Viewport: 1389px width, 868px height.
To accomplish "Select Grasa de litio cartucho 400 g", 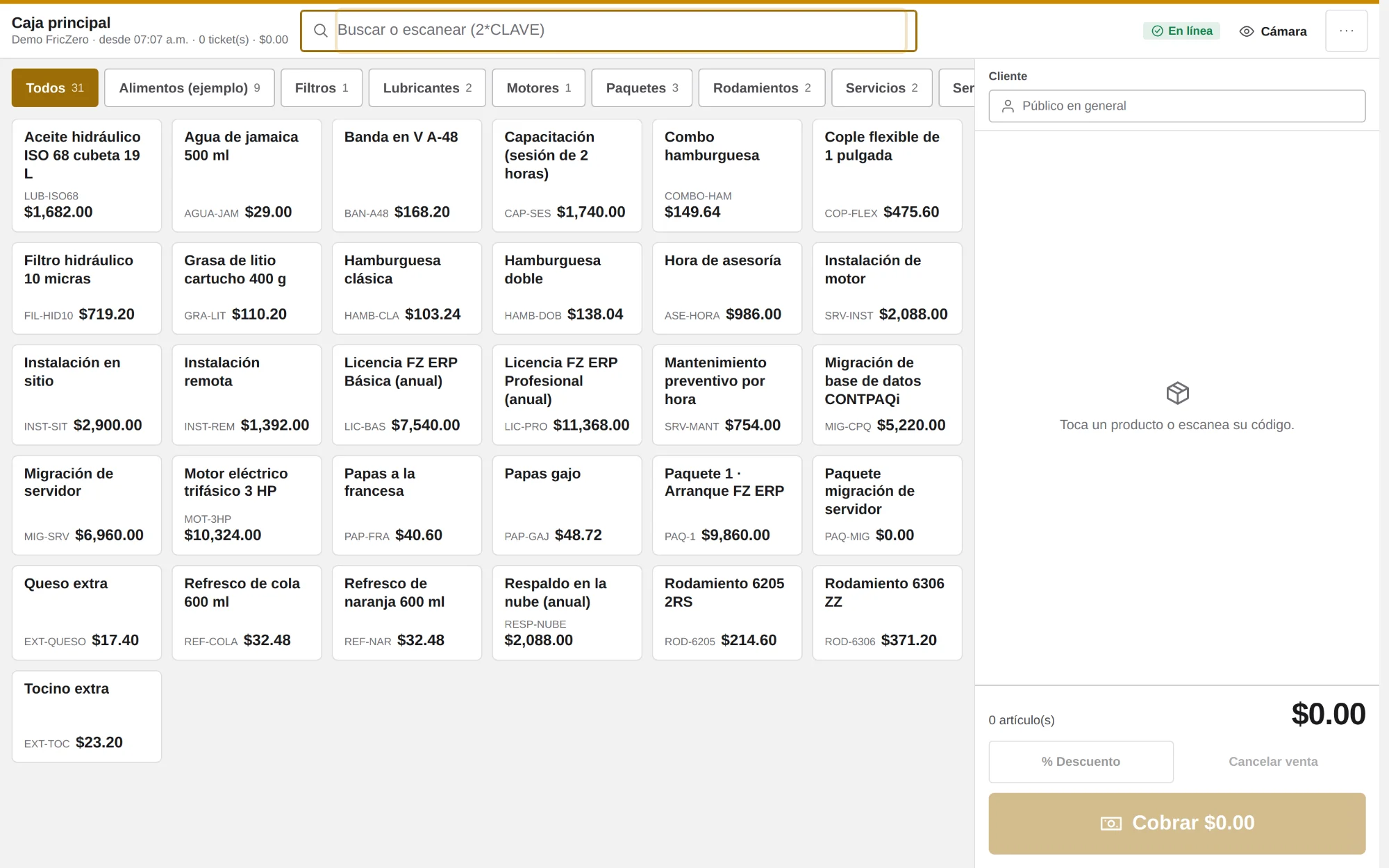I will tap(247, 288).
